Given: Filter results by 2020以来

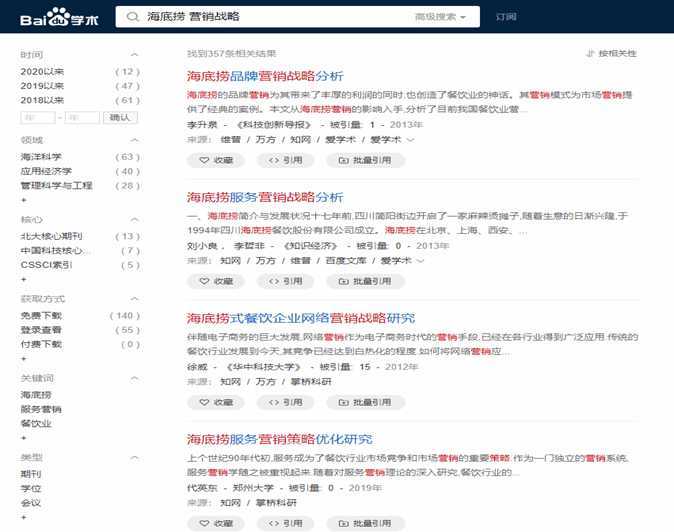Looking at the screenshot, I should (42, 71).
